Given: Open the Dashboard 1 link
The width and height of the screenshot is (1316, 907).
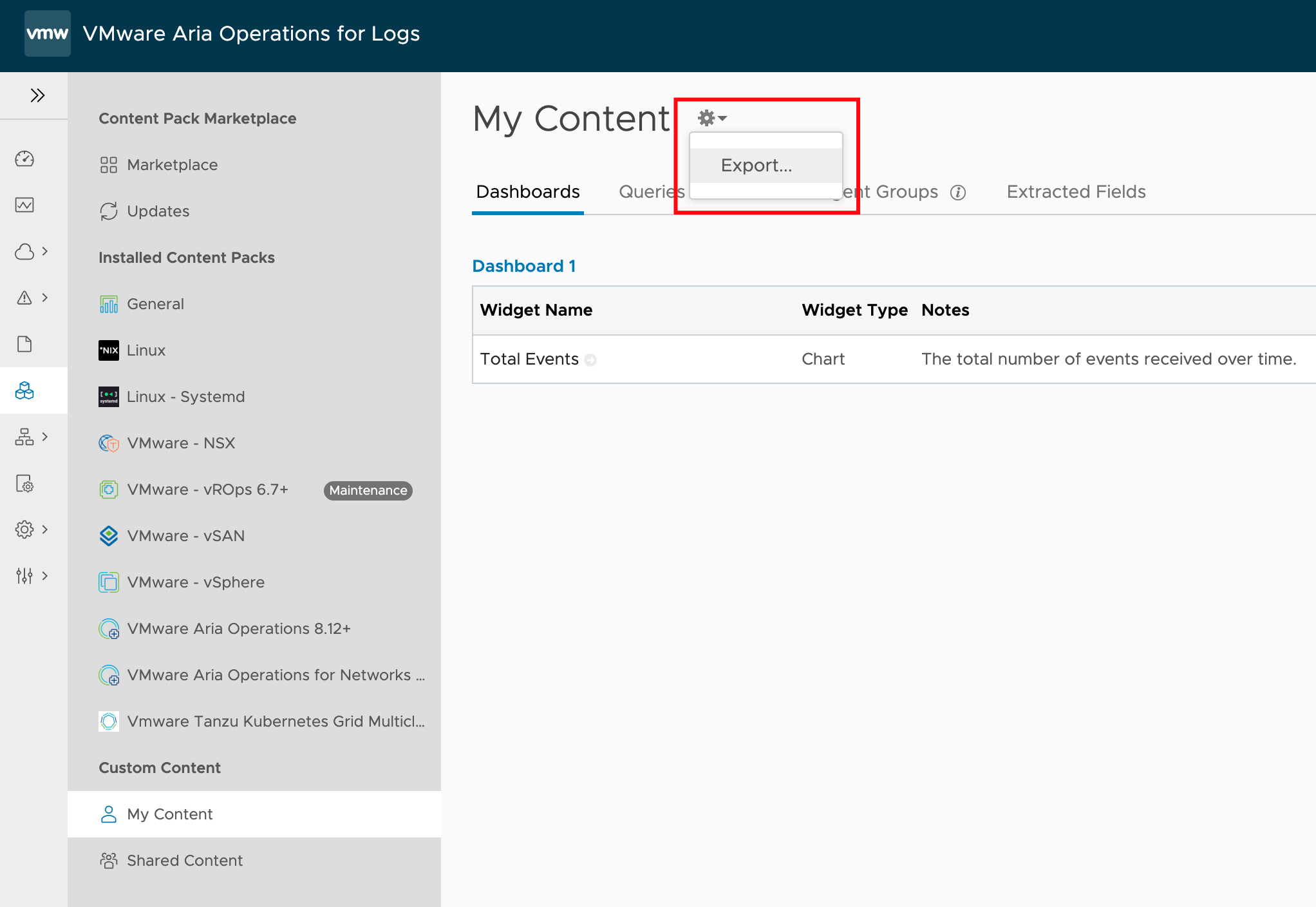Looking at the screenshot, I should [523, 266].
